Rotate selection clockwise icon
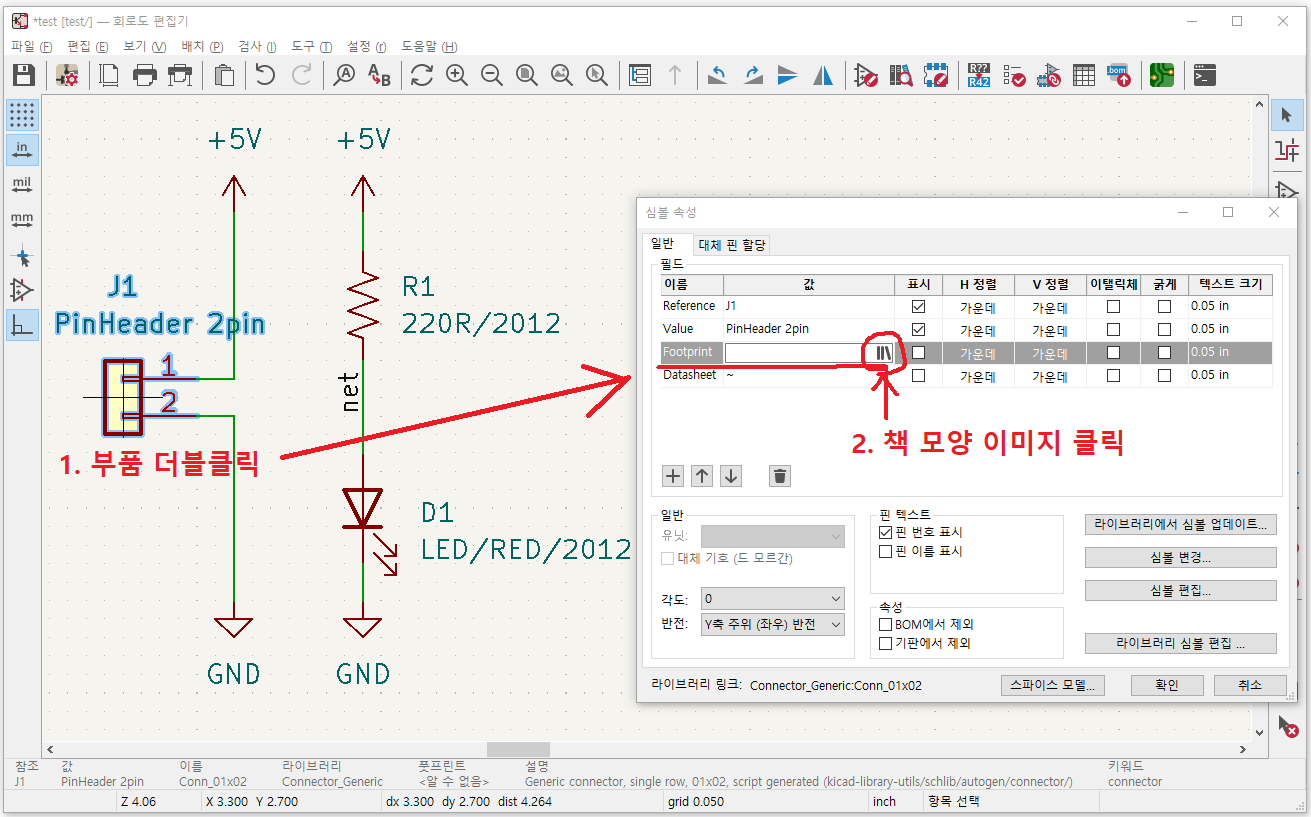1311x817 pixels. 753,75
